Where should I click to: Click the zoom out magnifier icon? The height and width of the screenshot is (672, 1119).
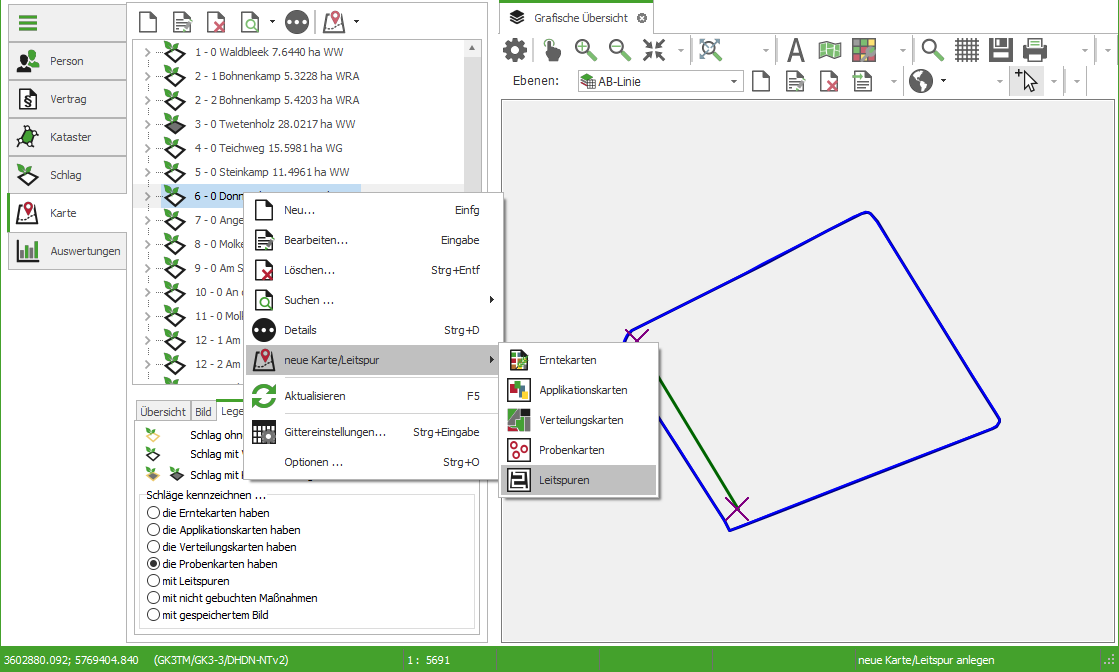620,50
